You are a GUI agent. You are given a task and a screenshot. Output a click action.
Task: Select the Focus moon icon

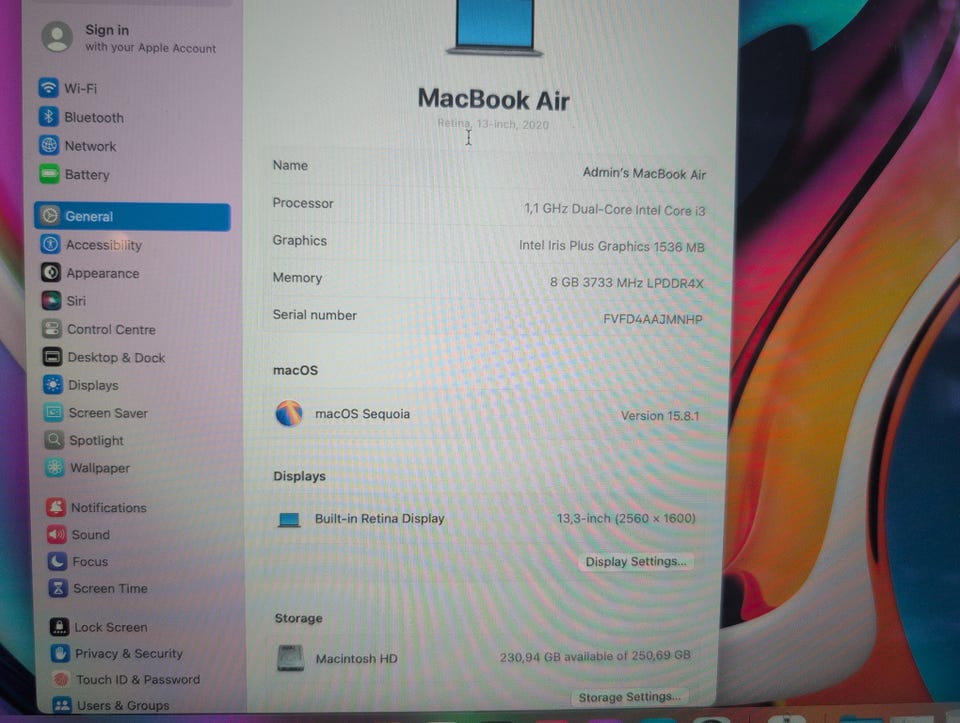pos(57,561)
